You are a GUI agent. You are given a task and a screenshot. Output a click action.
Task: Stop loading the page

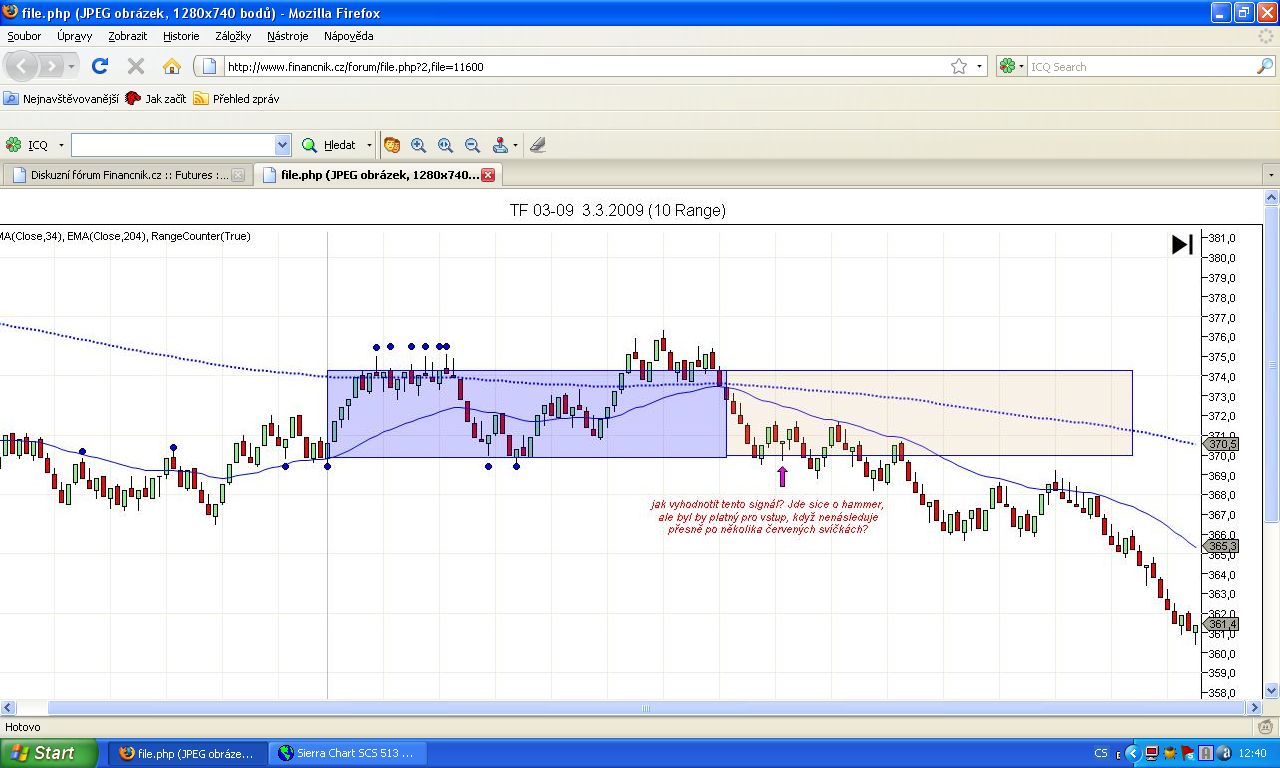pyautogui.click(x=136, y=66)
